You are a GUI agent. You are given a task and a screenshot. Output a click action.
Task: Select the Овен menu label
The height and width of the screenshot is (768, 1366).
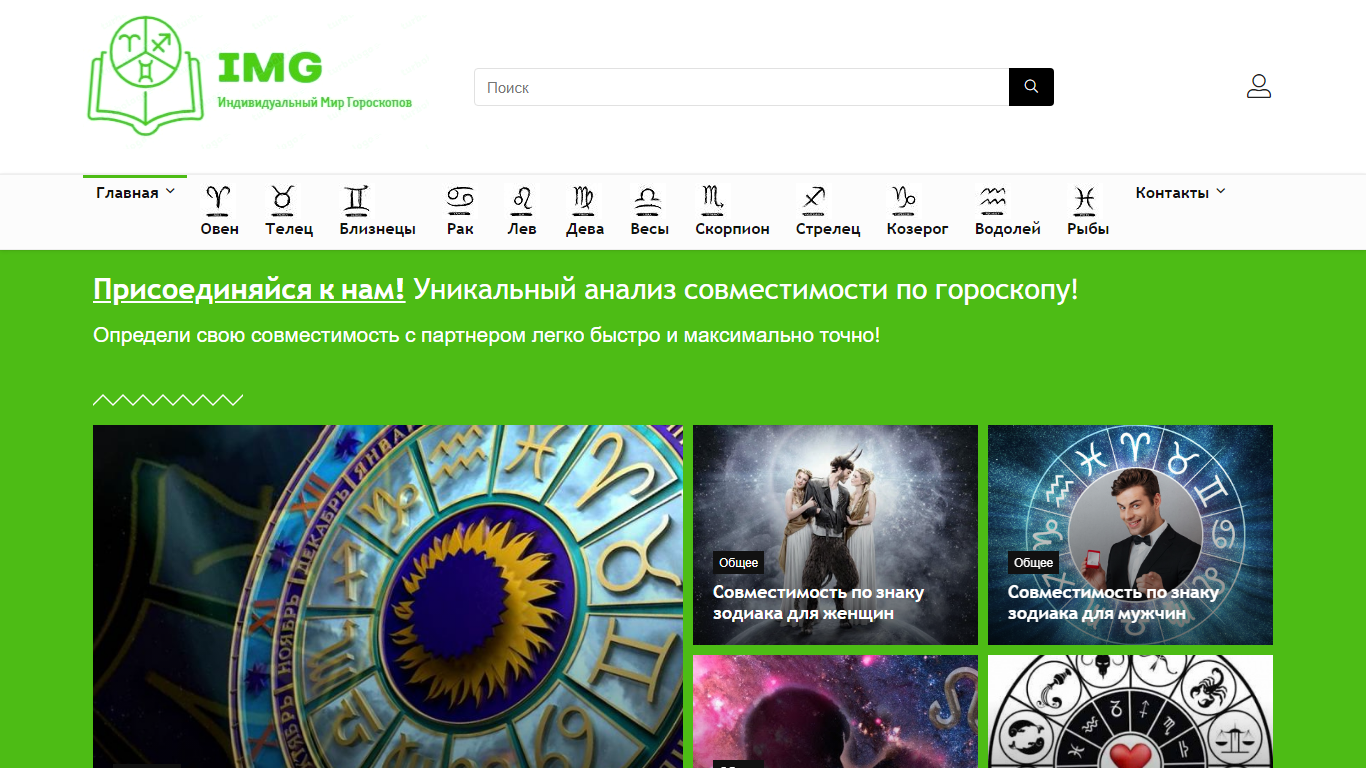(x=219, y=229)
